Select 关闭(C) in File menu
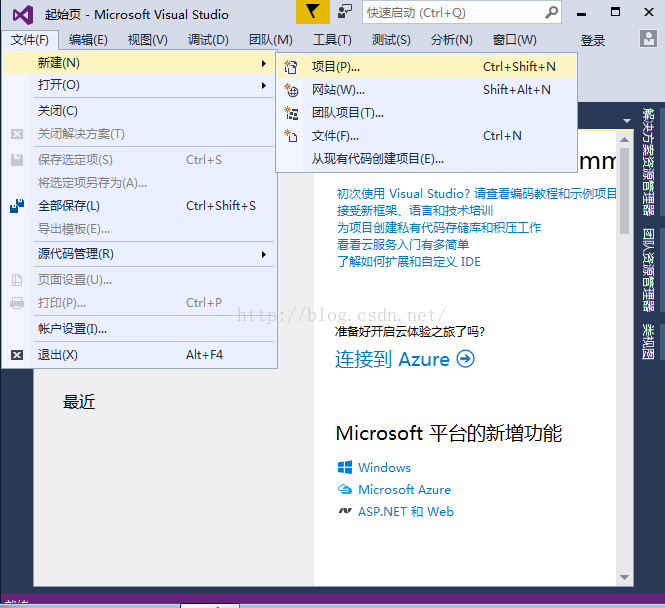Viewport: 665px width, 608px height. [x=140, y=111]
